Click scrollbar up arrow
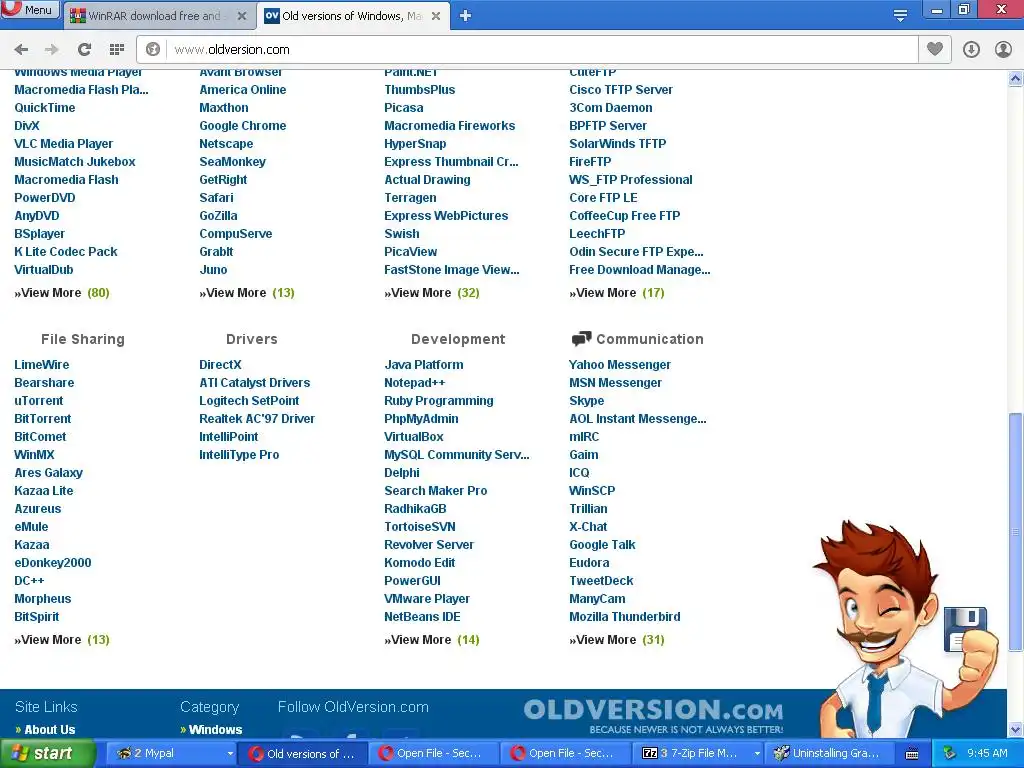The height and width of the screenshot is (768, 1024). click(x=1015, y=79)
